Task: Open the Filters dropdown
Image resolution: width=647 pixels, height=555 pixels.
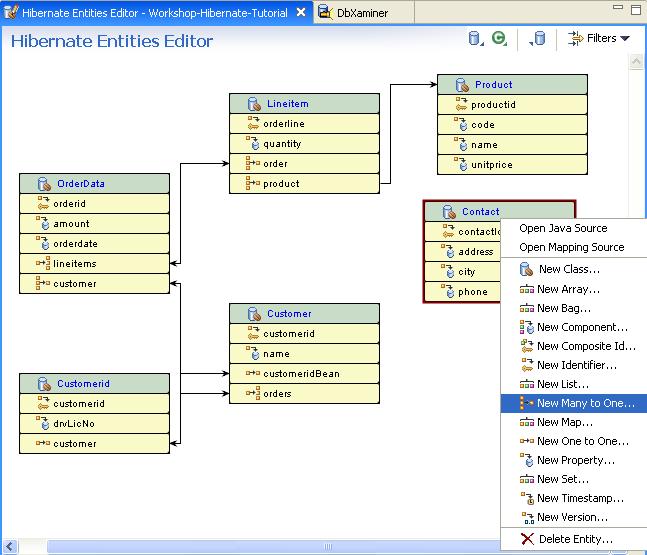Action: coord(599,38)
